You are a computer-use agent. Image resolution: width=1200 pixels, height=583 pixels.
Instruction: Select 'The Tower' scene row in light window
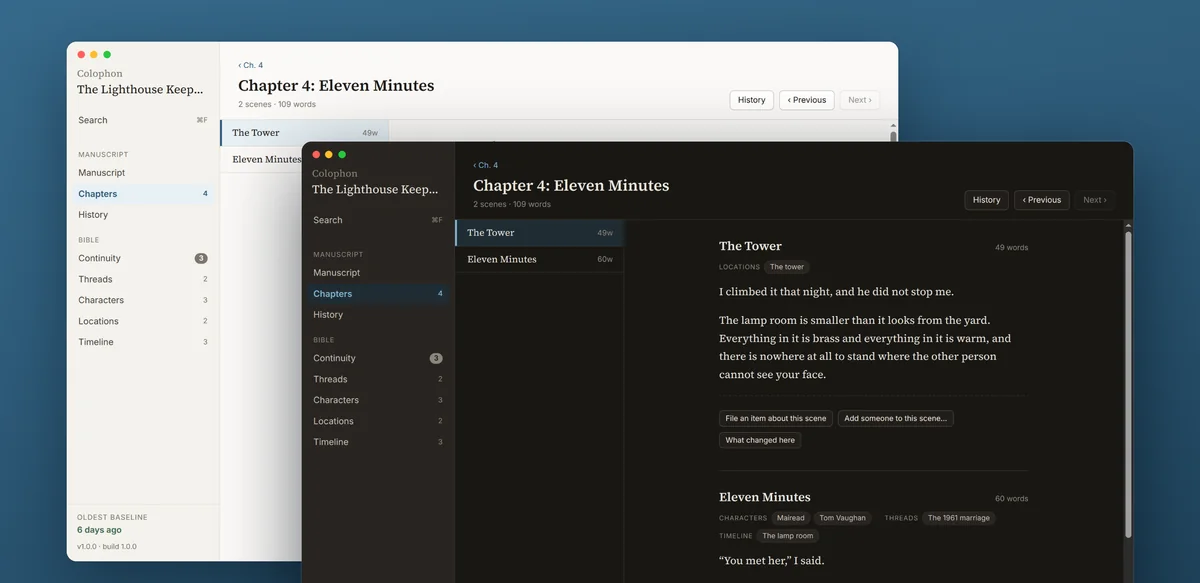304,133
